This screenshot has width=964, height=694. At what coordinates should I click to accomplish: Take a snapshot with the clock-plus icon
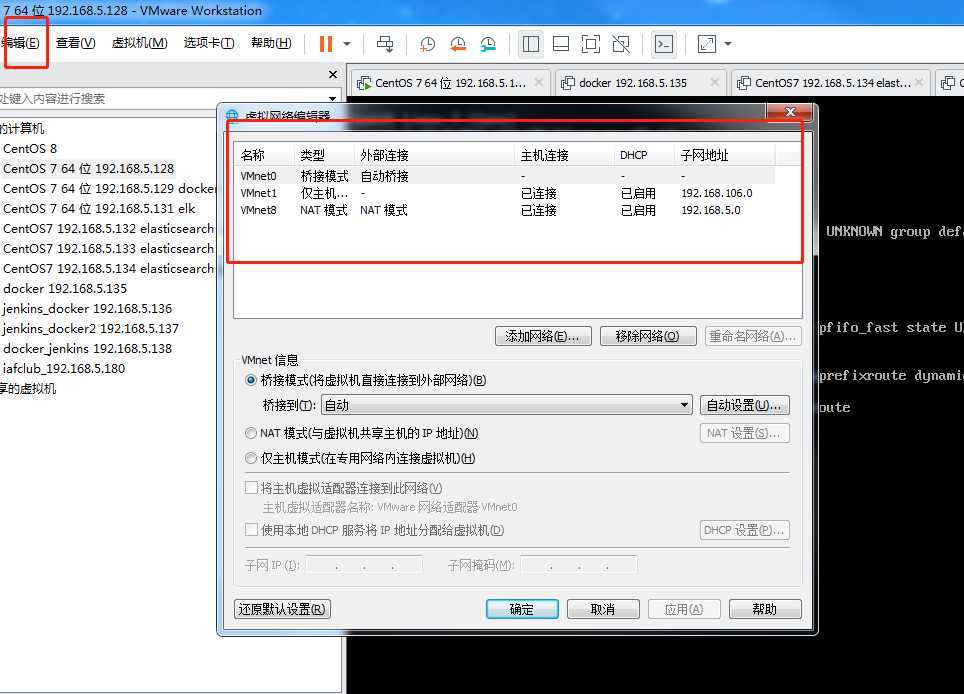[x=427, y=44]
